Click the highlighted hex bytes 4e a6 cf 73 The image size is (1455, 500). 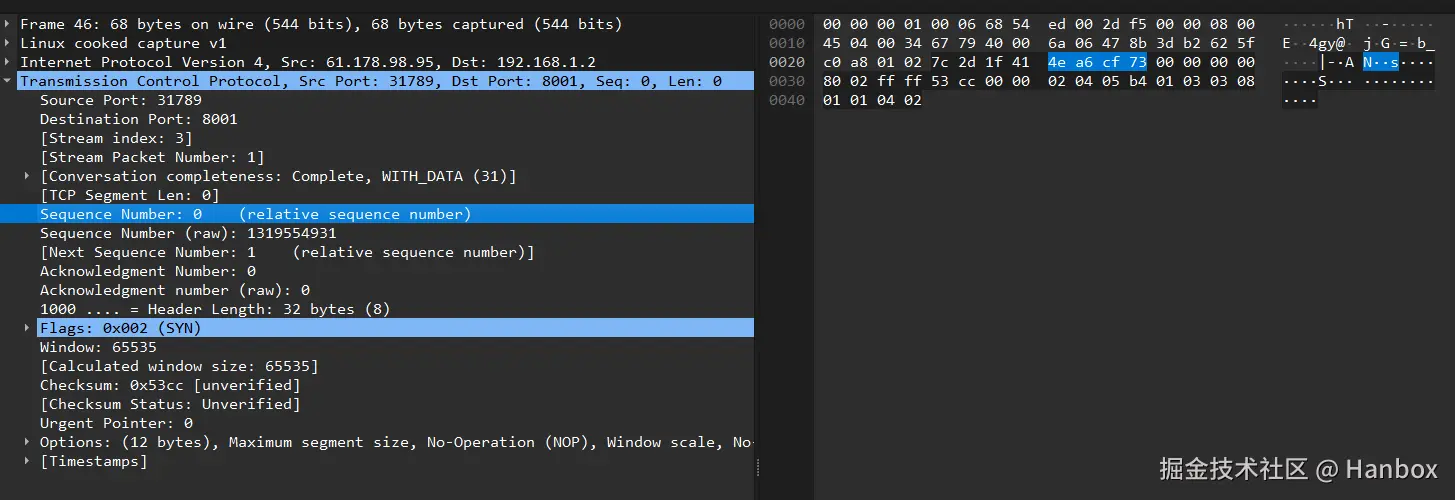tap(1097, 62)
